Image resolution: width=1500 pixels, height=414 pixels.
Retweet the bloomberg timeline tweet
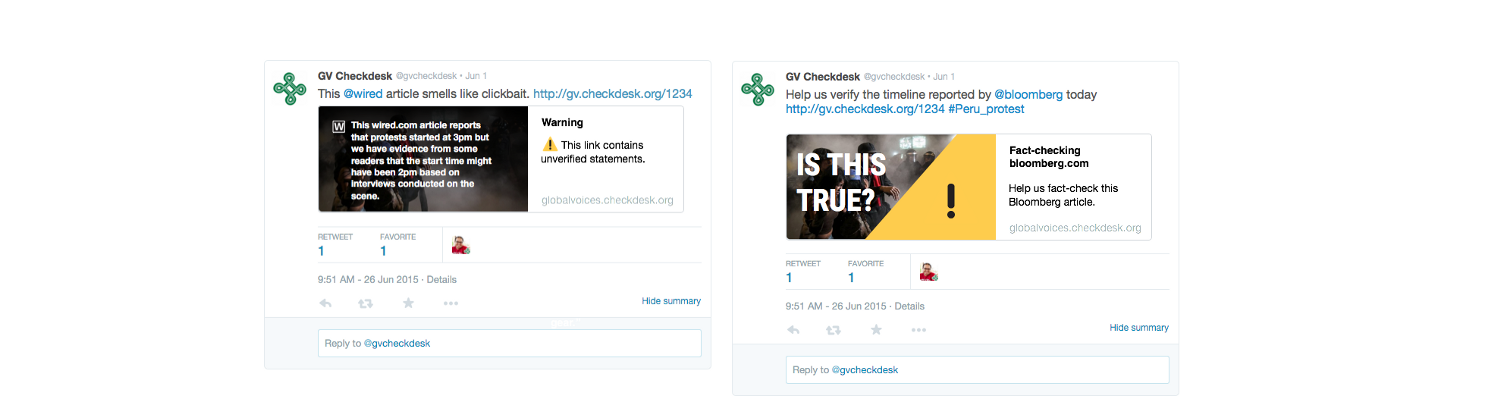[x=834, y=330]
